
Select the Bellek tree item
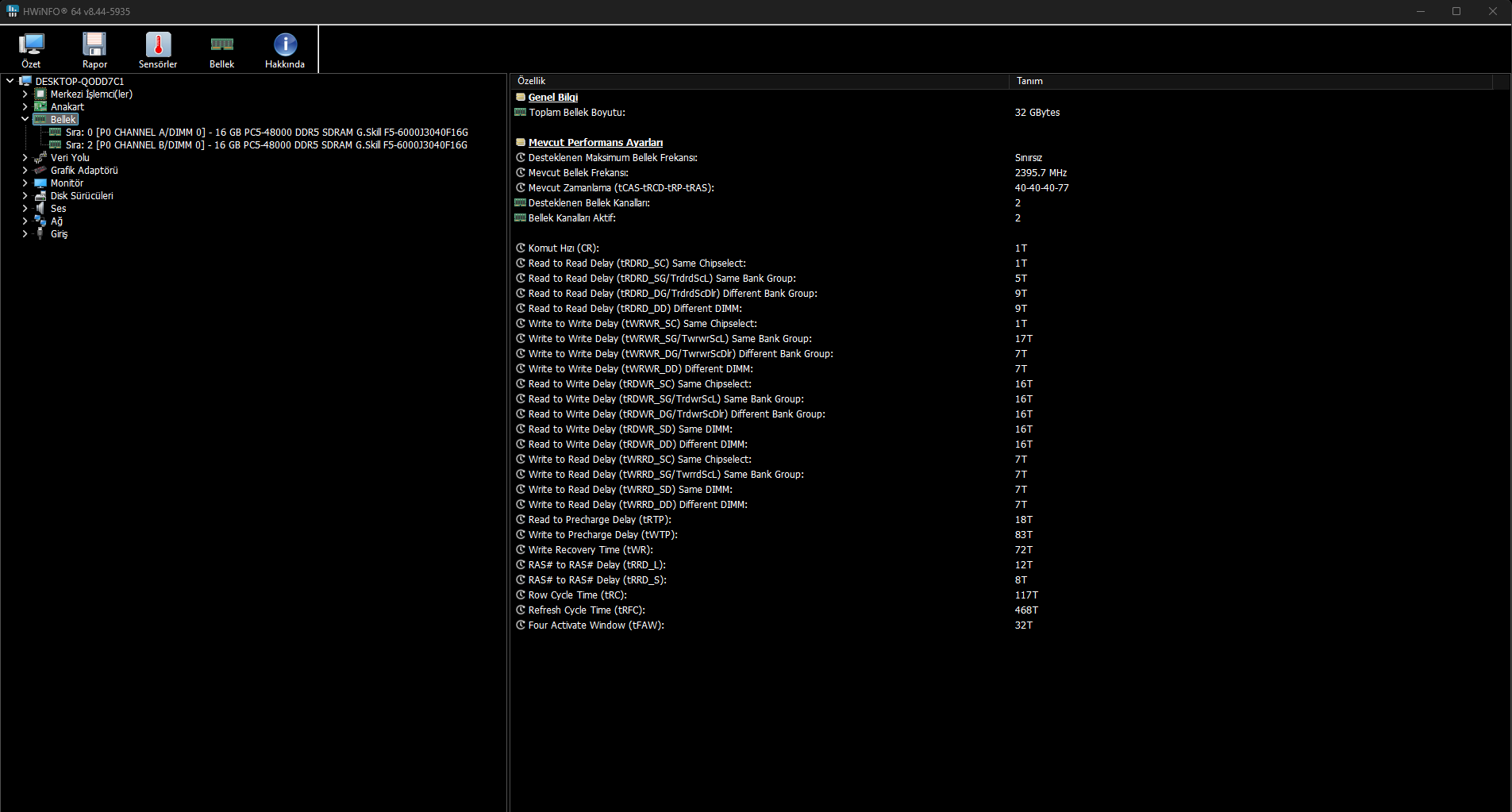tap(63, 119)
